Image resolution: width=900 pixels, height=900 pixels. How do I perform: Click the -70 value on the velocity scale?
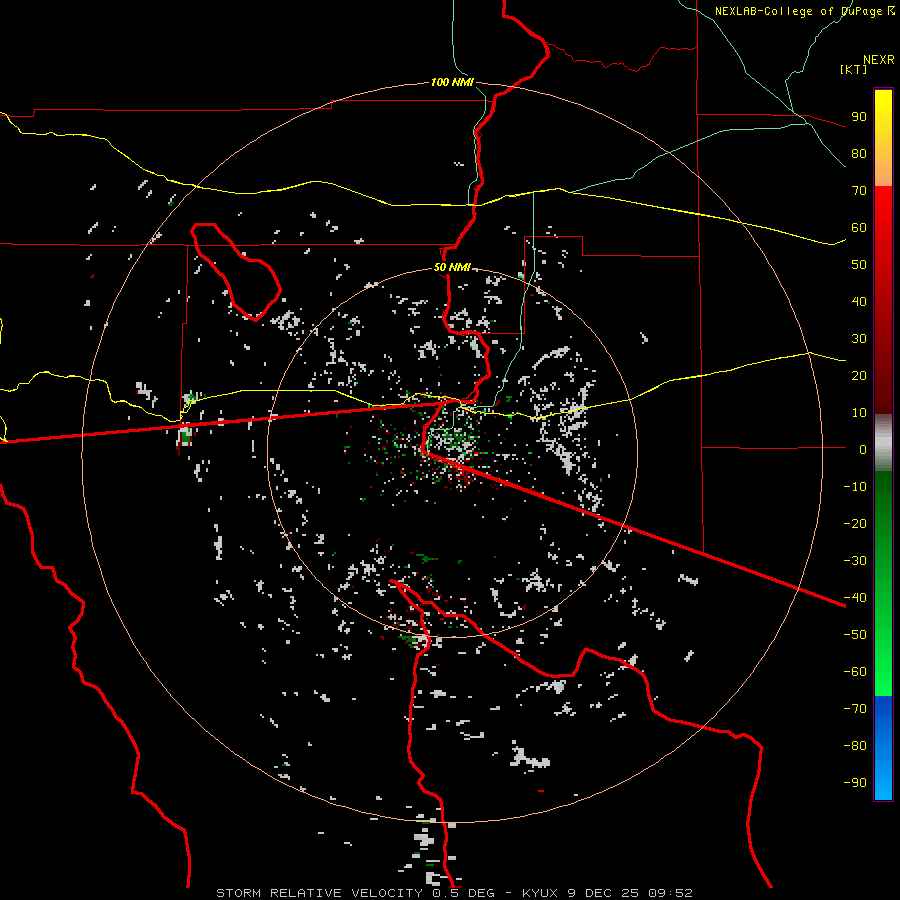(855, 708)
